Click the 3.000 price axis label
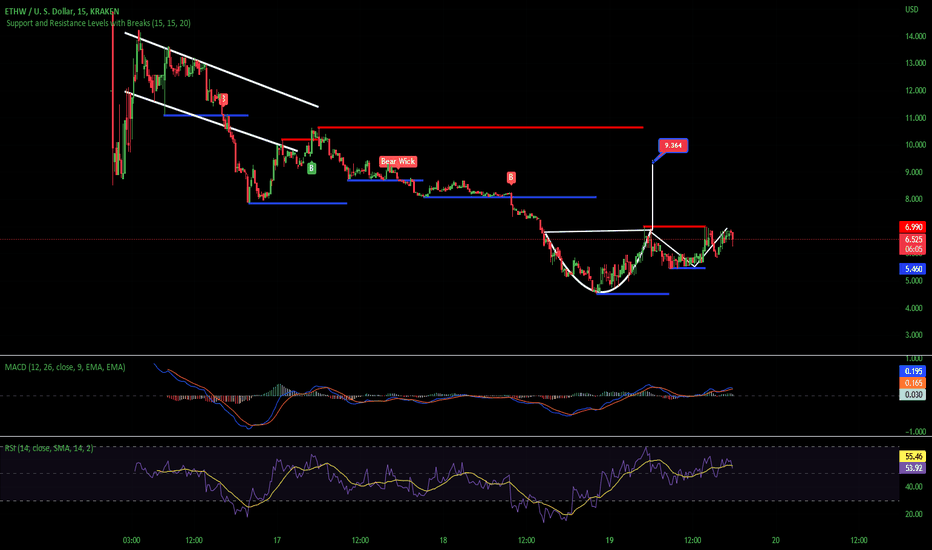 (x=915, y=335)
